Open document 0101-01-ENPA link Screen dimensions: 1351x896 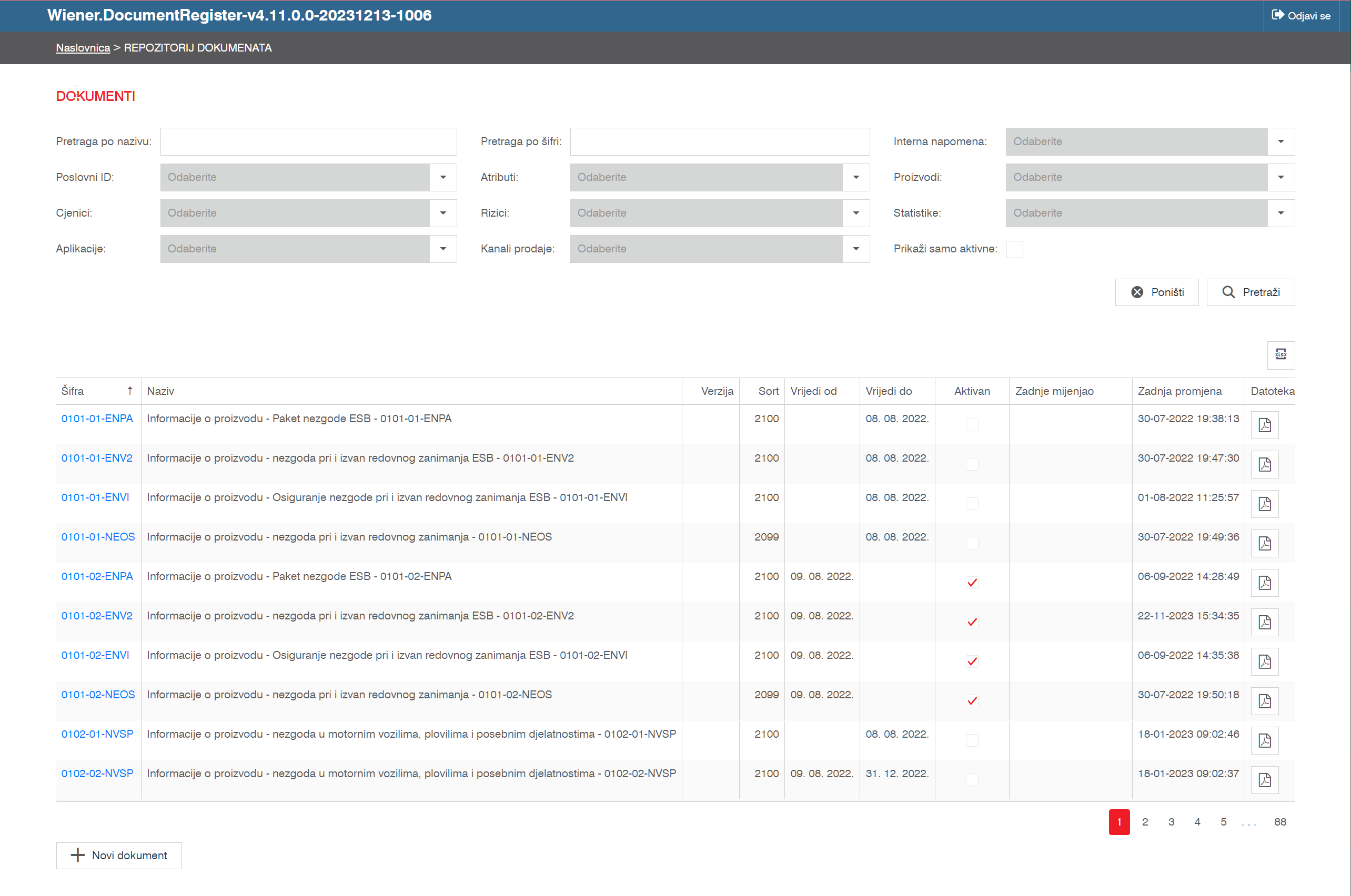[97, 418]
